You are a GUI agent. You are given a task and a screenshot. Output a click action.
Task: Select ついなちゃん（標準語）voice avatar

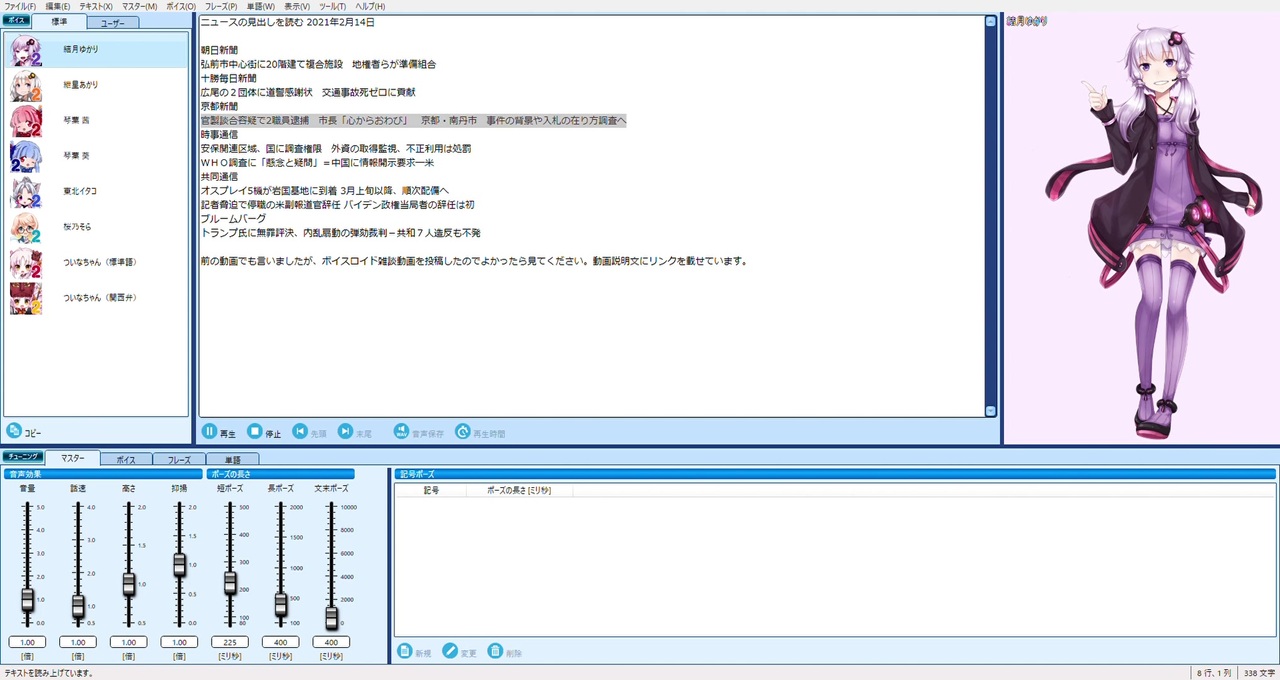pos(26,263)
